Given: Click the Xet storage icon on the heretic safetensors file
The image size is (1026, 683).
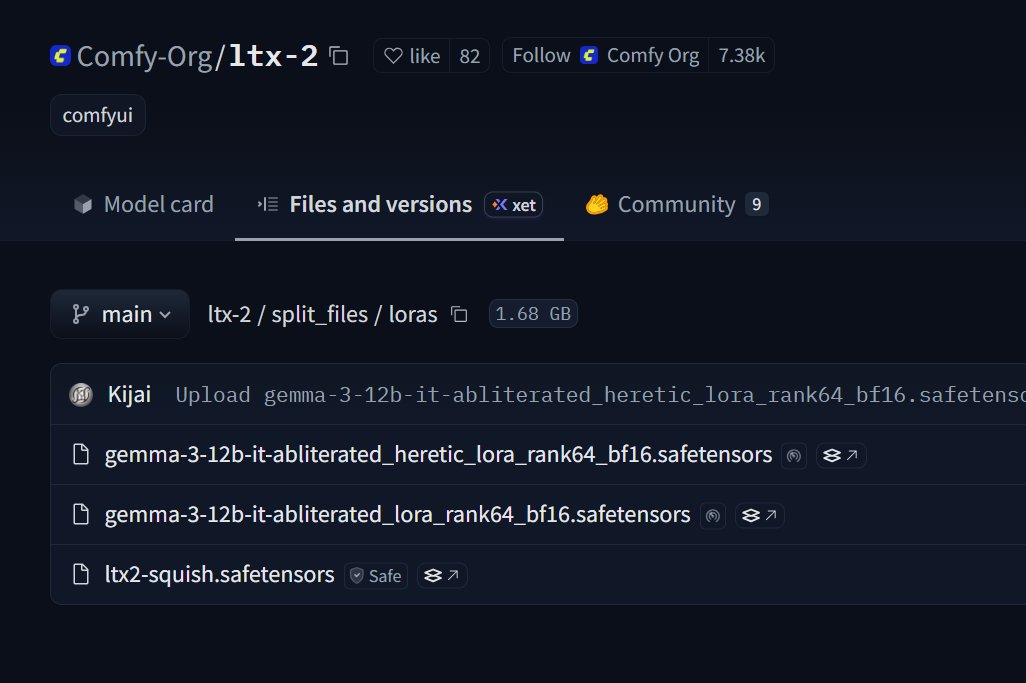Looking at the screenshot, I should 794,454.
